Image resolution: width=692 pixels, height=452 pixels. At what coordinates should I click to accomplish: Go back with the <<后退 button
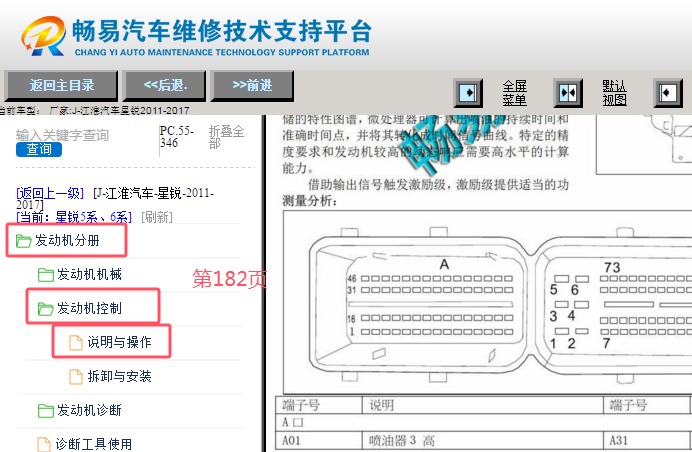pyautogui.click(x=165, y=86)
